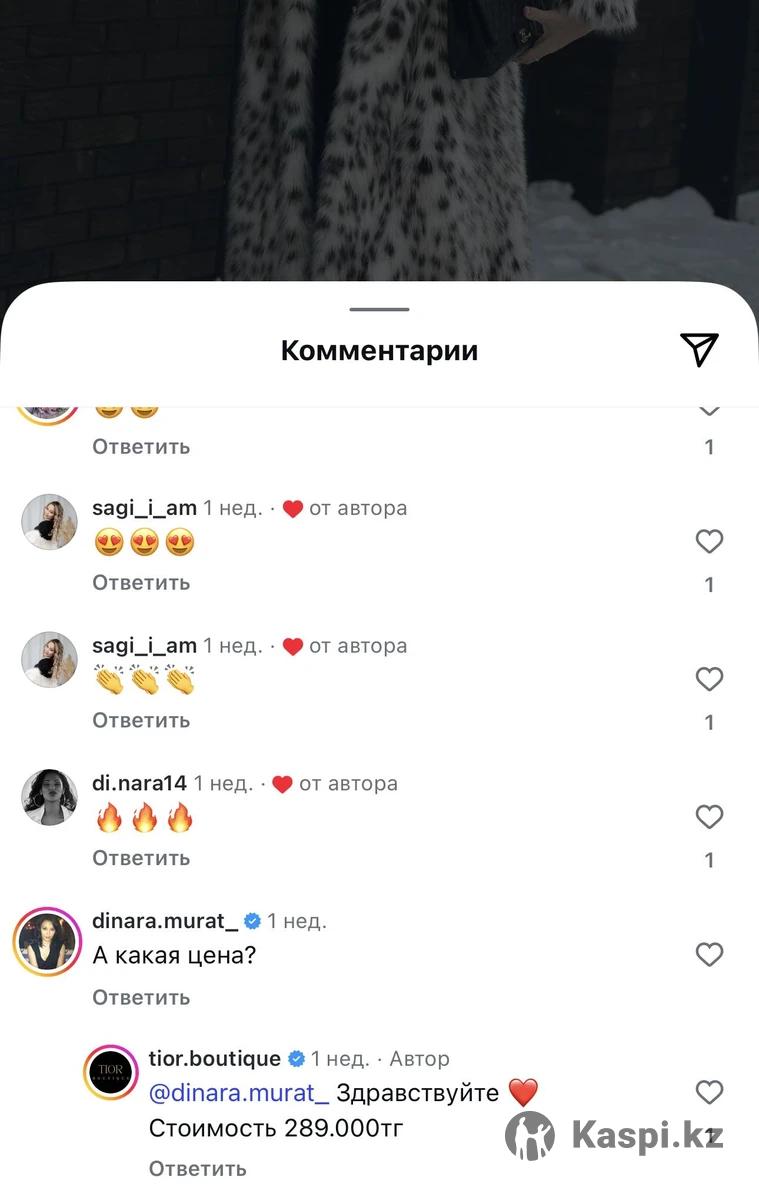Viewport: 759px width, 1200px height.
Task: Tap the comments sheet drag handle
Action: pyautogui.click(x=380, y=310)
